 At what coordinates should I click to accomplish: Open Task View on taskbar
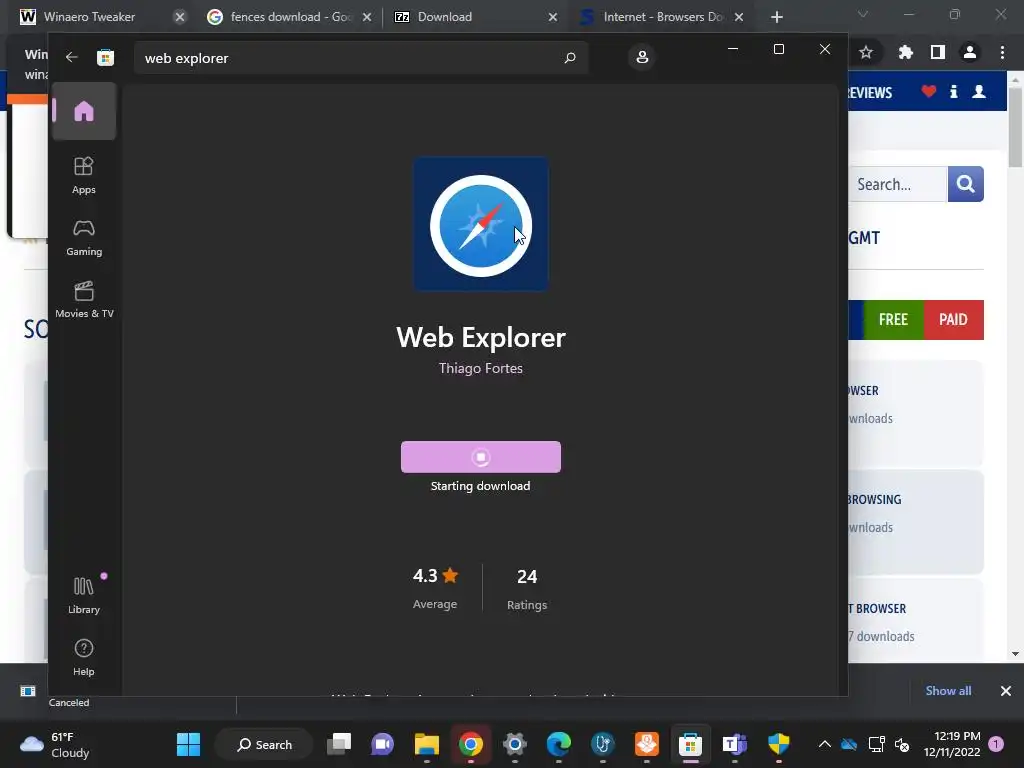click(339, 744)
